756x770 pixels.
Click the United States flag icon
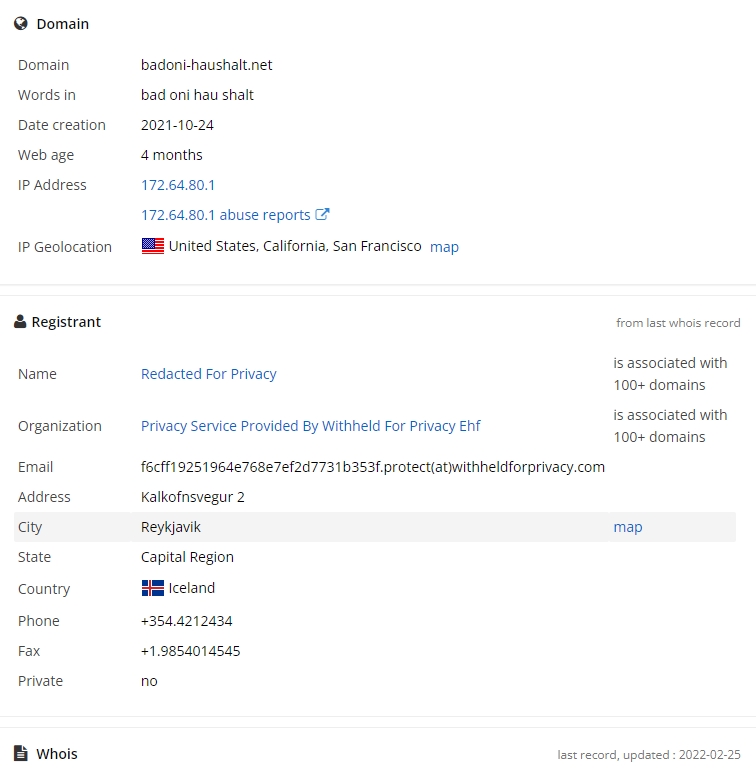point(153,246)
